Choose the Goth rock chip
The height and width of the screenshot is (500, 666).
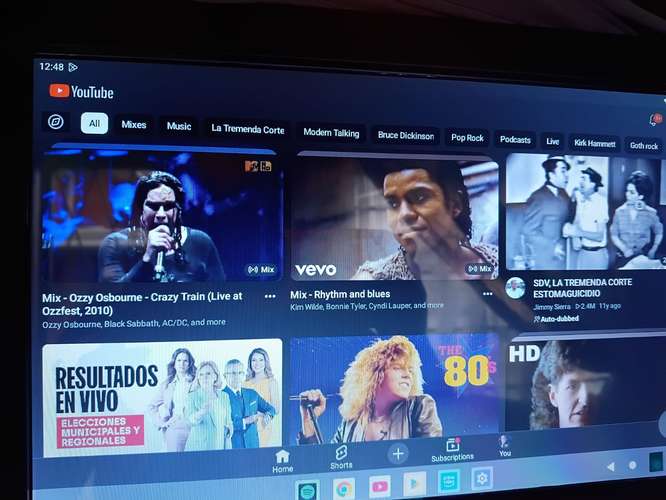tap(644, 145)
